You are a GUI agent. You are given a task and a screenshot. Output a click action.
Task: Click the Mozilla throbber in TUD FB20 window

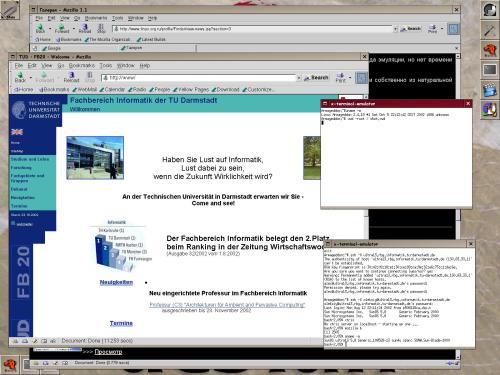361,78
